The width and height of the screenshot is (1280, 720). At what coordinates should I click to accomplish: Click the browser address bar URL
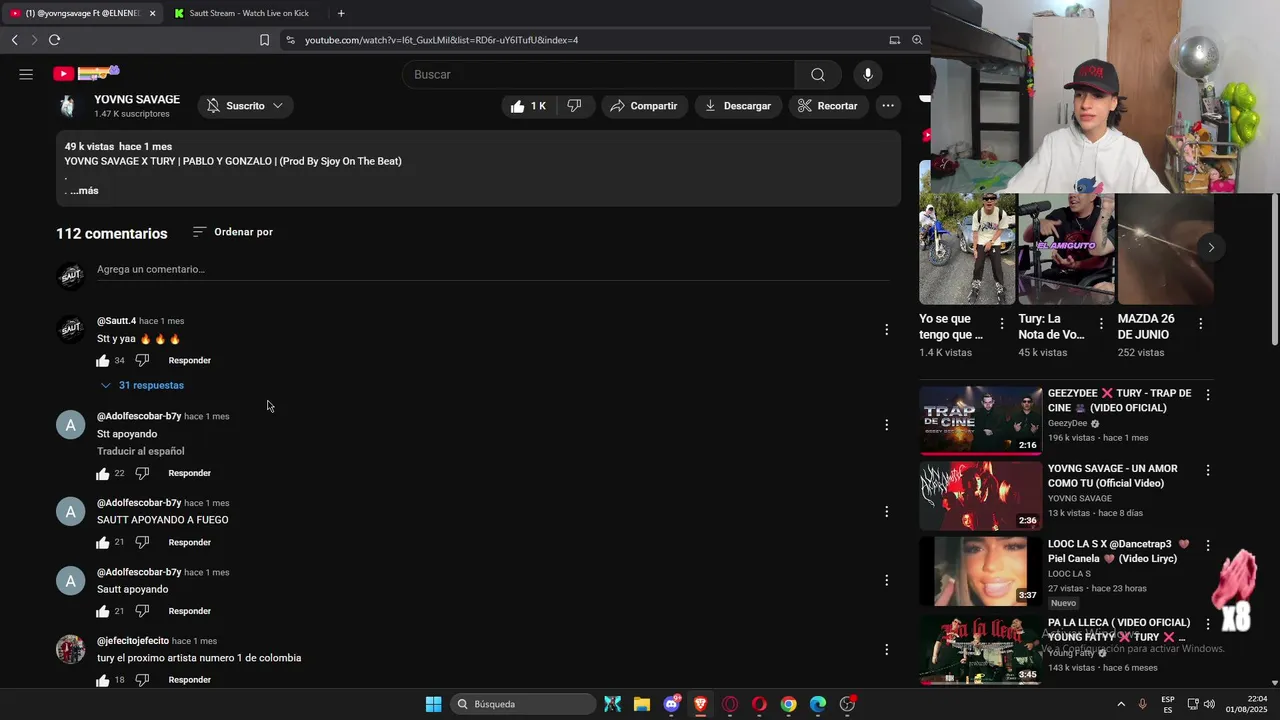tap(441, 40)
